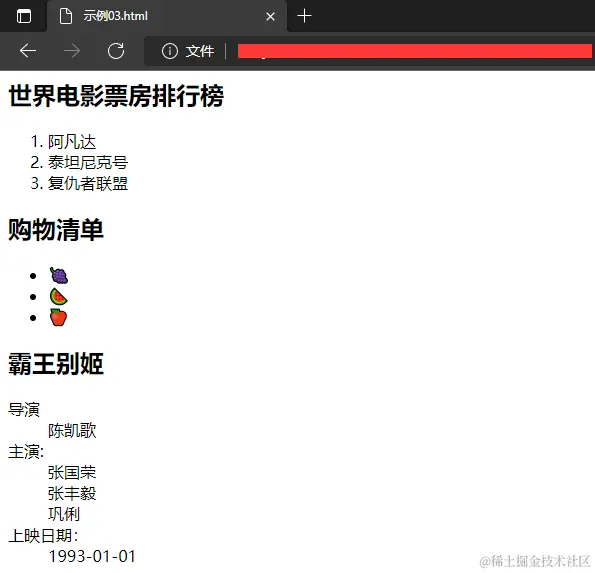Click the date 1993-01-01
The height and width of the screenshot is (573, 595).
[x=92, y=557]
